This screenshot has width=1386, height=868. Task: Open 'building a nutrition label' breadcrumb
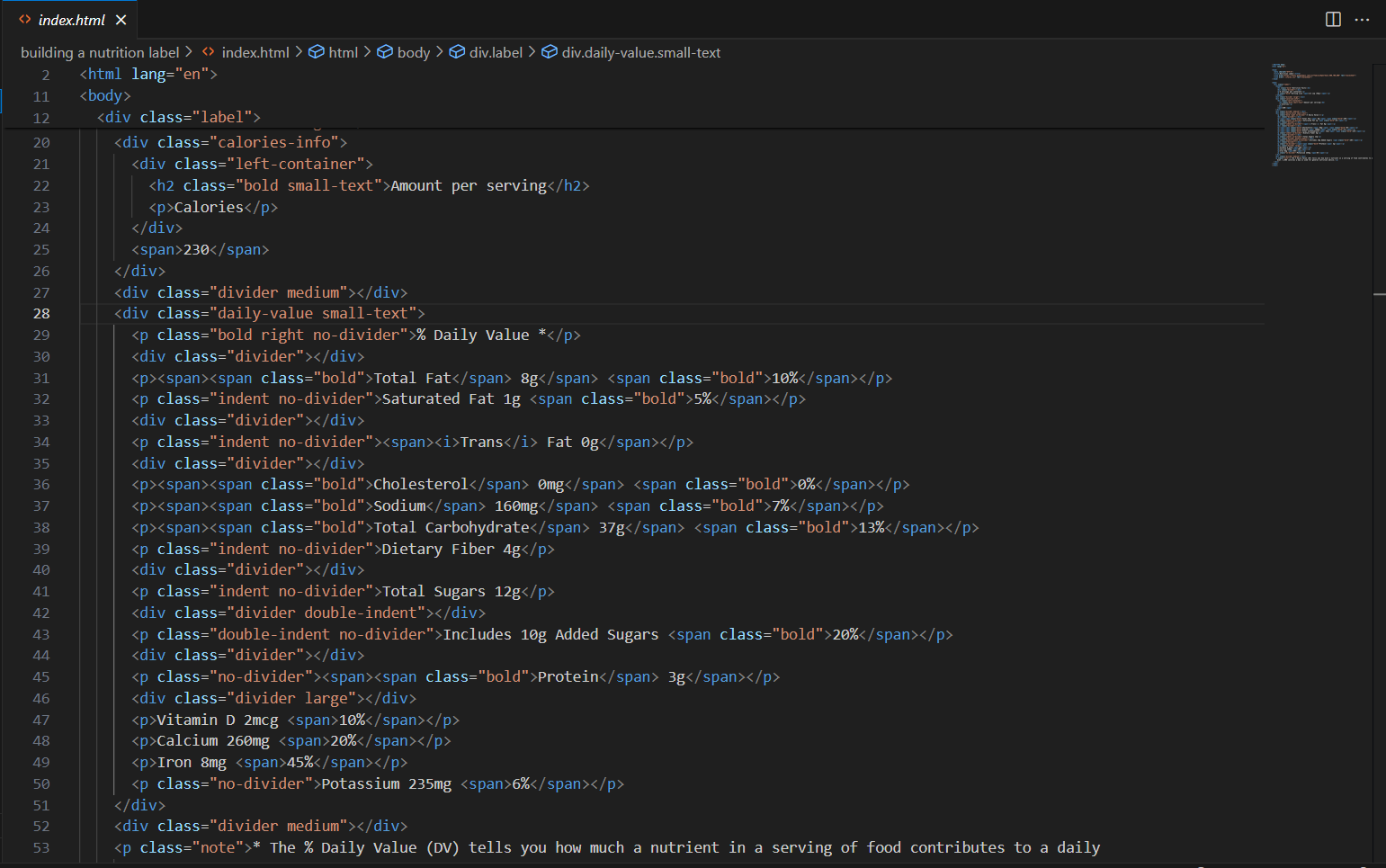pos(100,53)
